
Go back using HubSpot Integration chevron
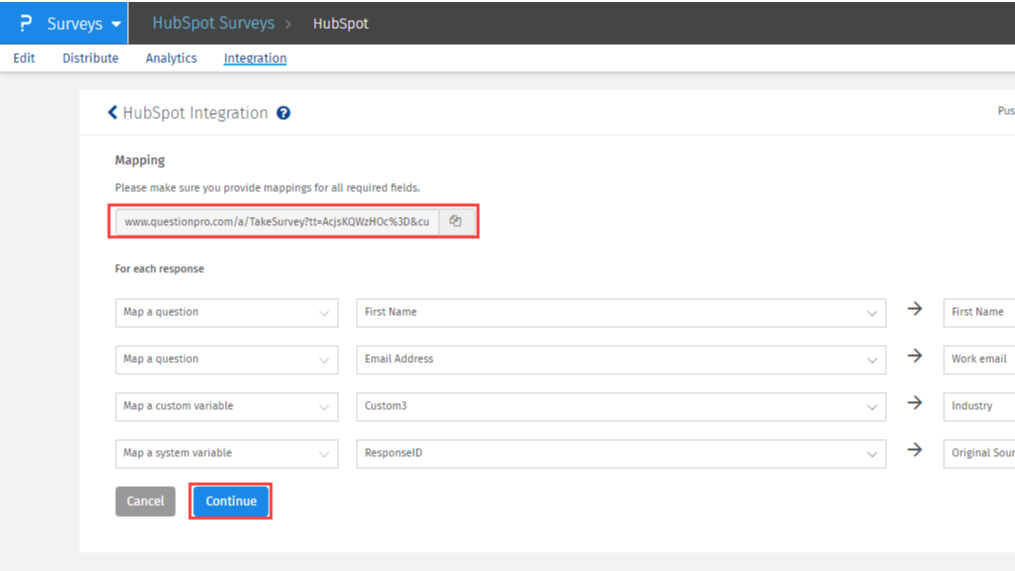(113, 113)
